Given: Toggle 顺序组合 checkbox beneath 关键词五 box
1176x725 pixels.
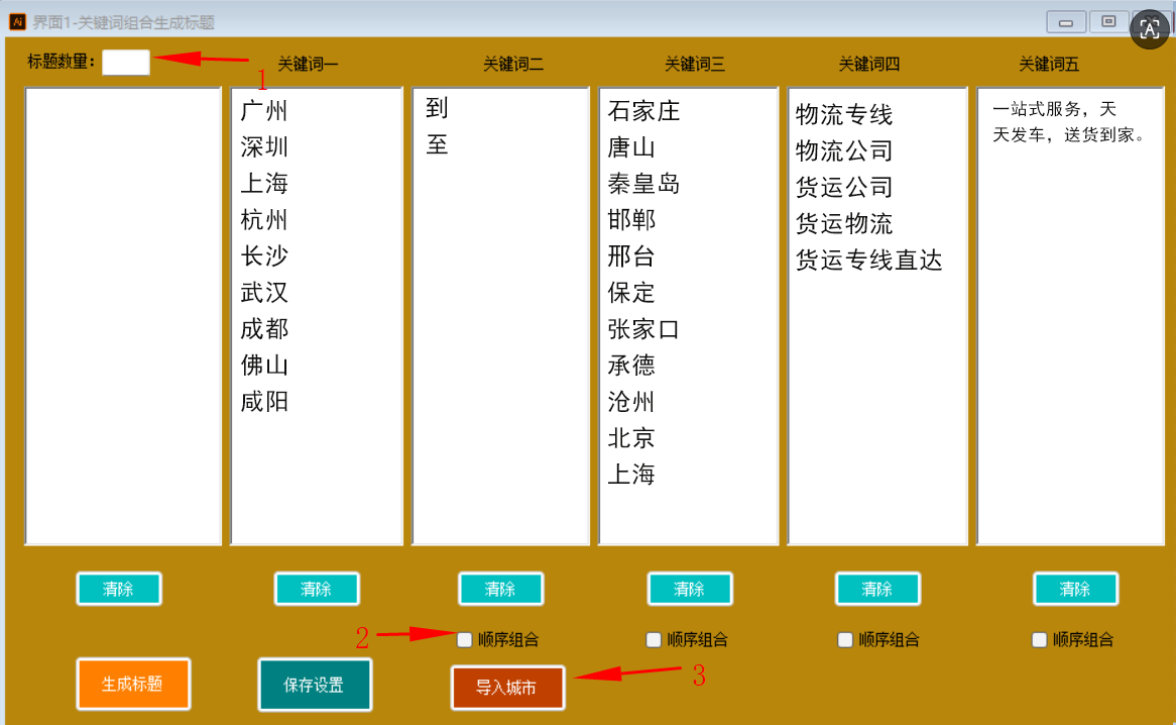Looking at the screenshot, I should (x=1039, y=640).
